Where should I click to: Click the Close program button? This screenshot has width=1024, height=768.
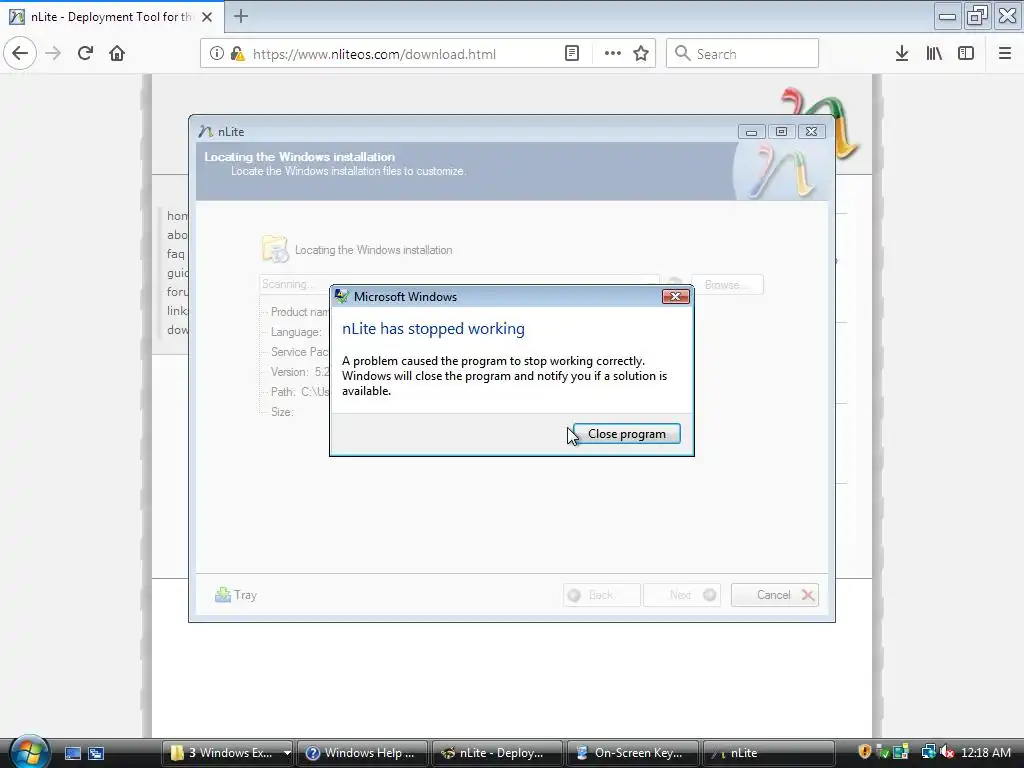626,434
